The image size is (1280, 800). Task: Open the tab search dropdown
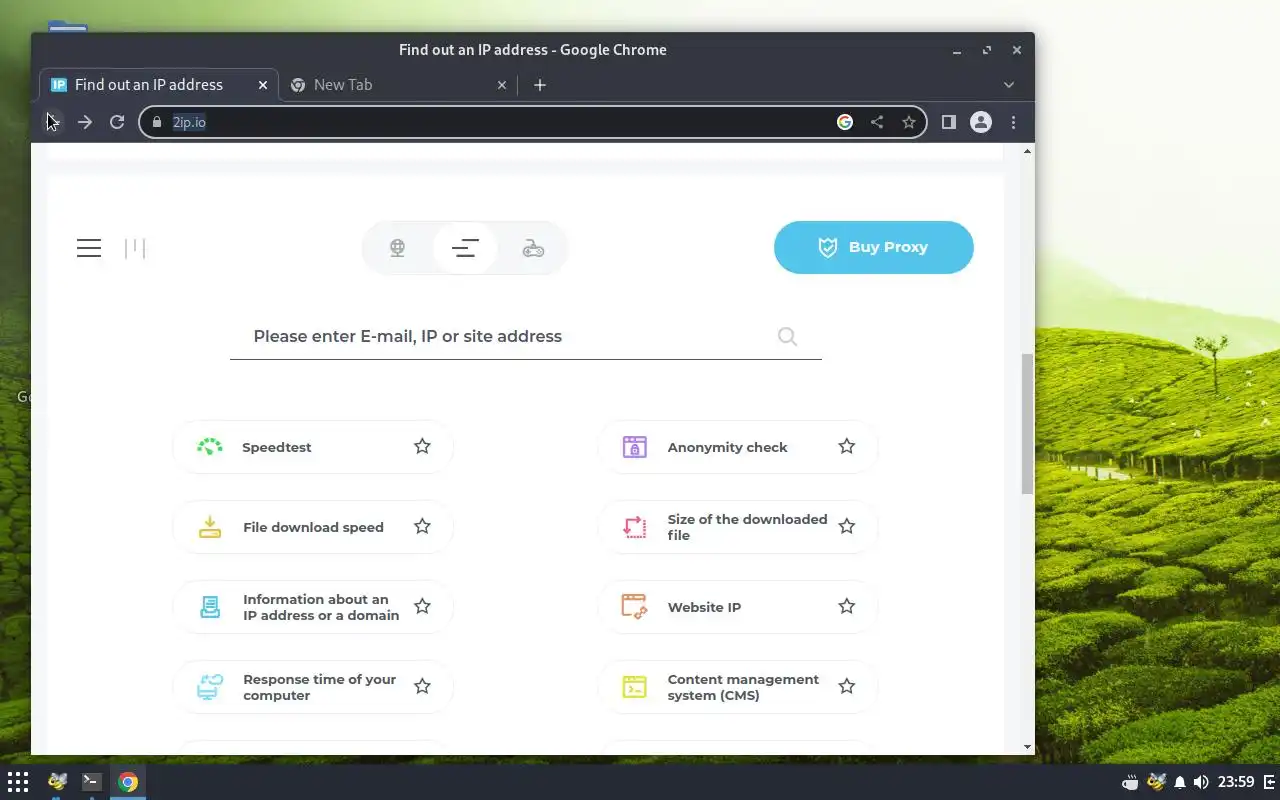tap(1009, 85)
